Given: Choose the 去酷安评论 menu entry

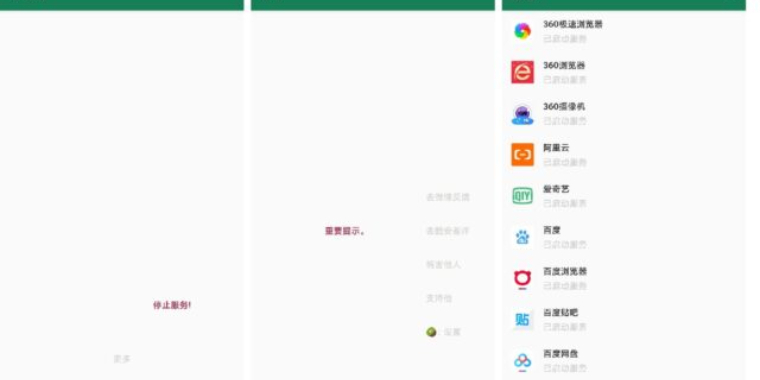Looking at the screenshot, I should click(x=447, y=231).
